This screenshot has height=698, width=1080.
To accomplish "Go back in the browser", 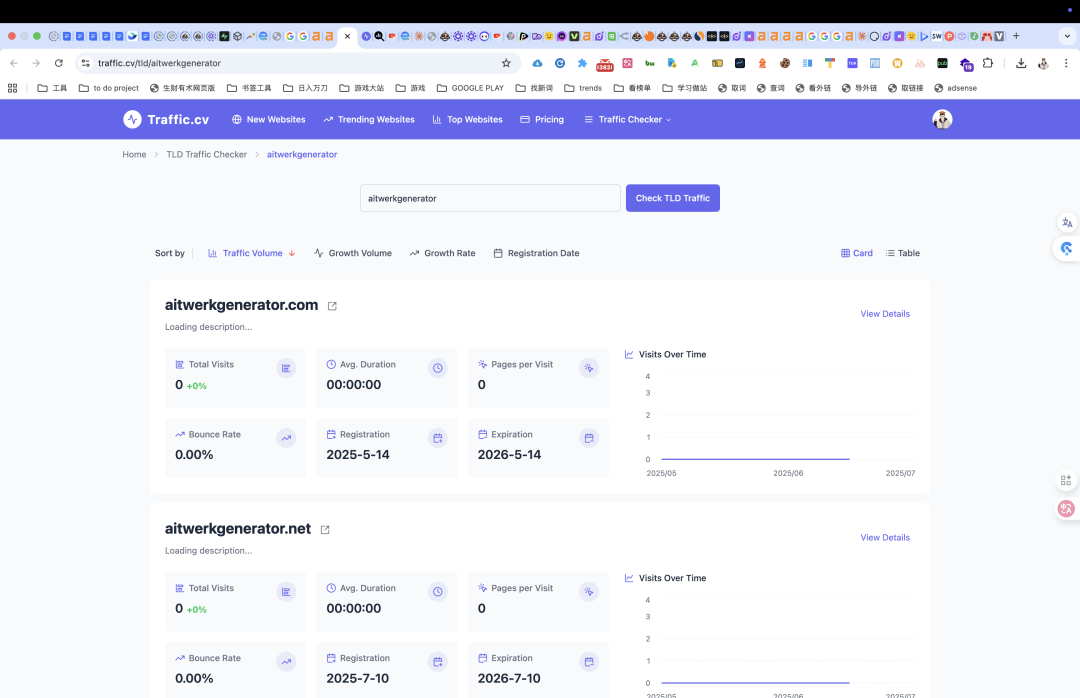I will point(14,63).
